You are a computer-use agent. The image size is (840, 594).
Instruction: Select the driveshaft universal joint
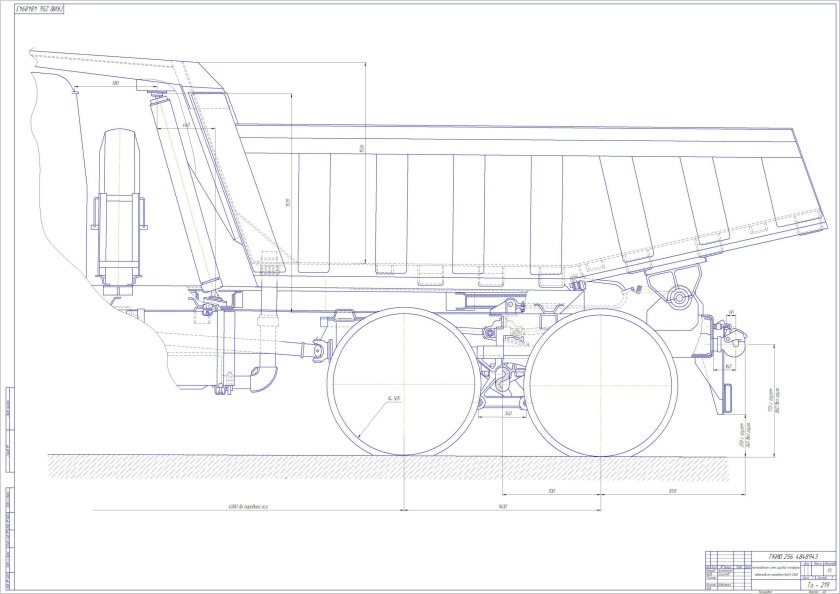point(322,350)
